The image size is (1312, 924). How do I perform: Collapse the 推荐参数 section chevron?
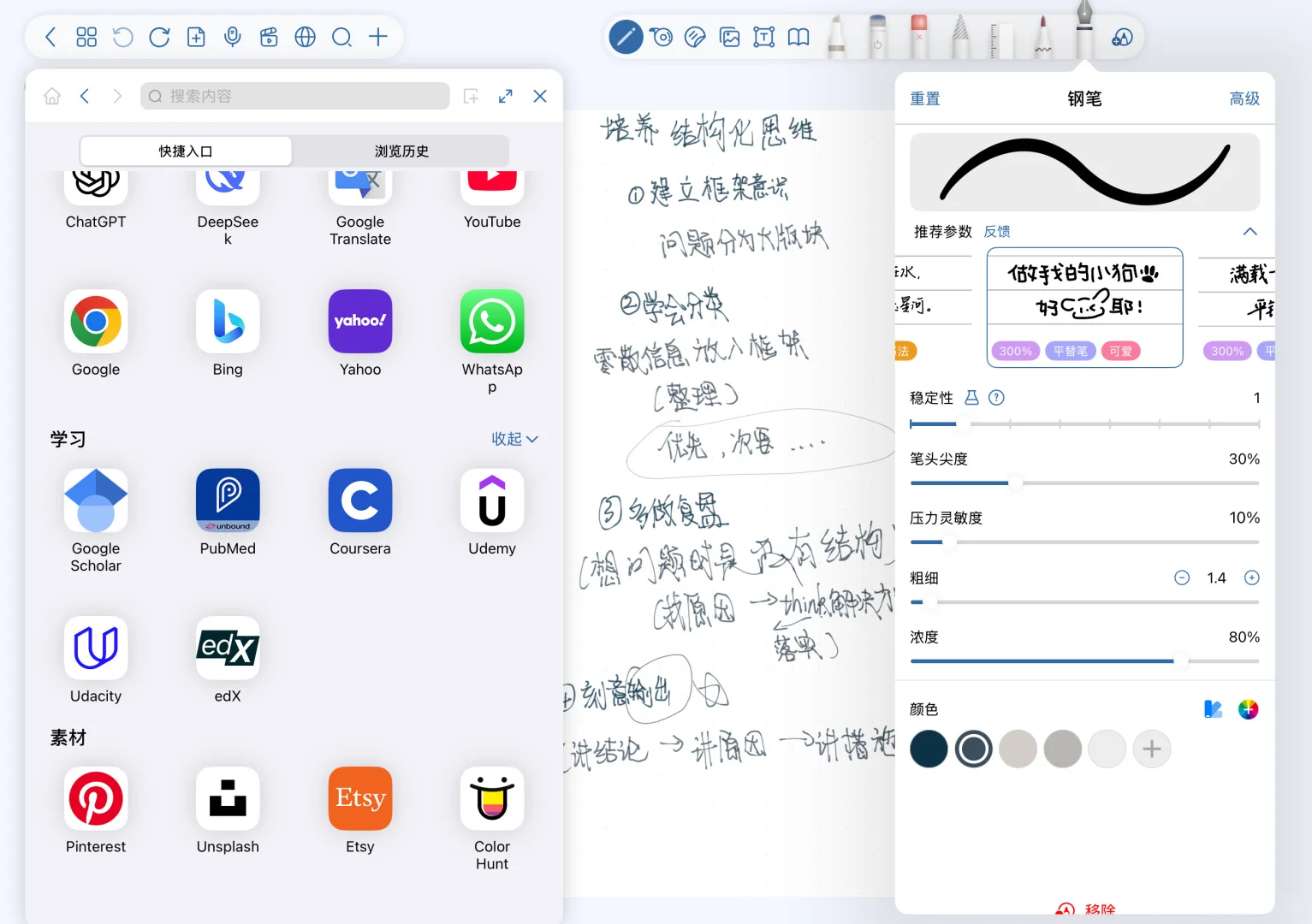pyautogui.click(x=1250, y=232)
